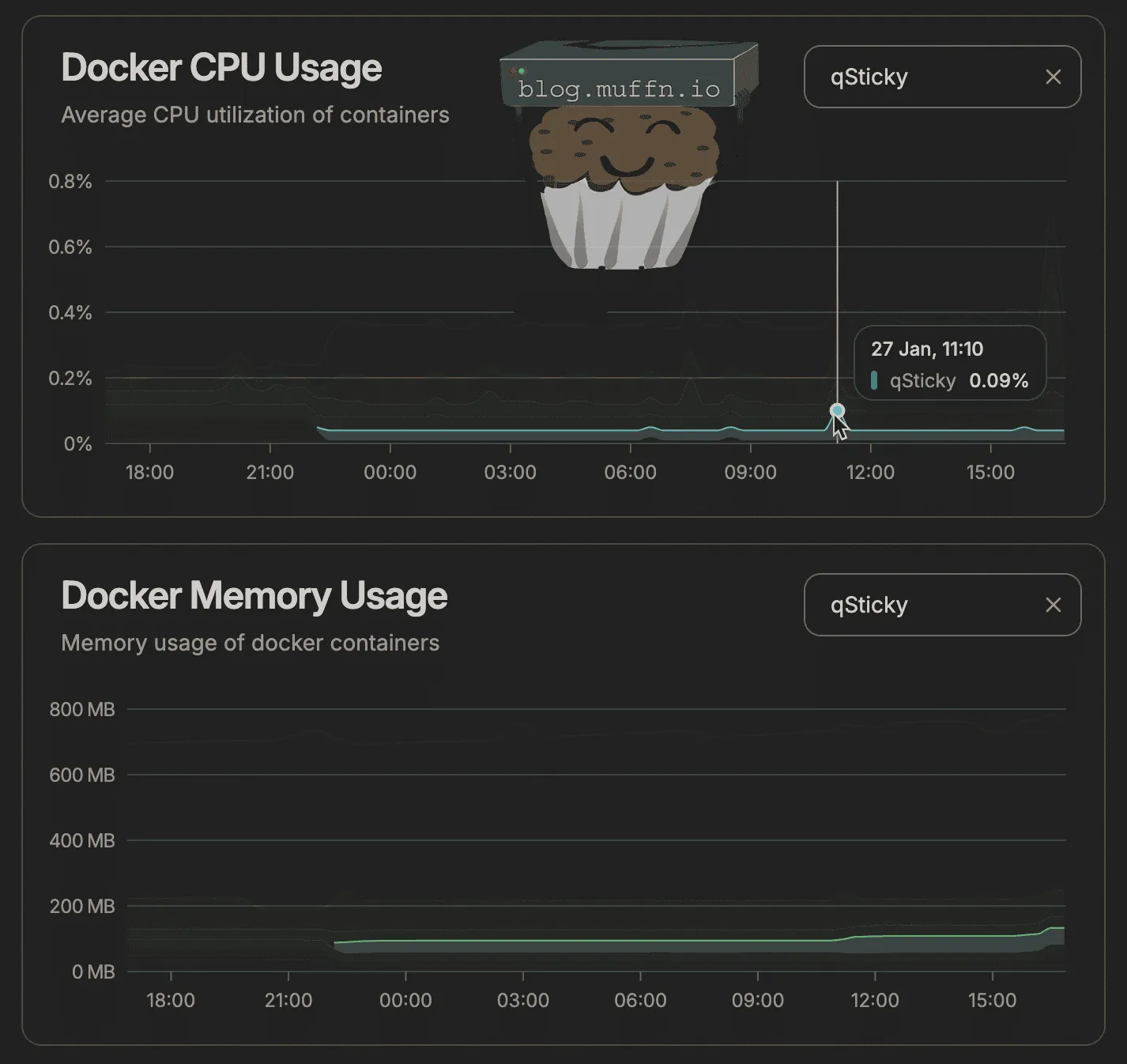Click 'Average CPU utilization of containers' subtitle
The image size is (1127, 1064).
pyautogui.click(x=254, y=115)
